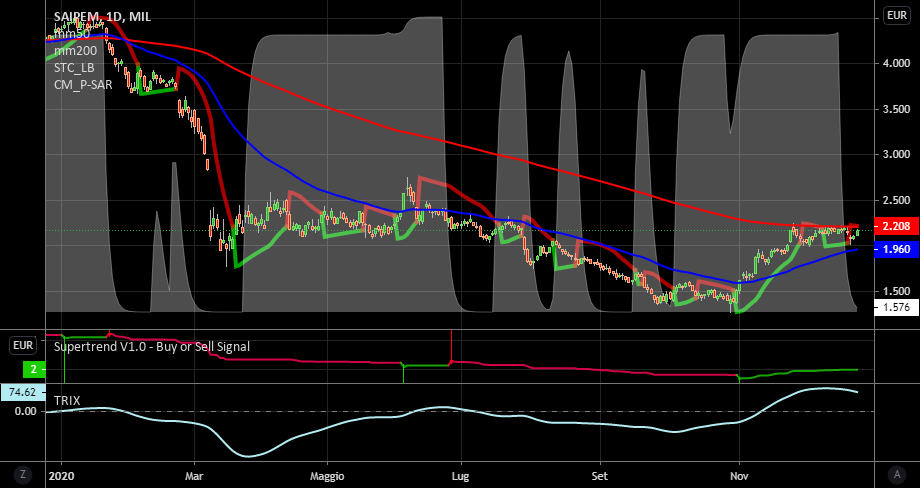Click the 2.500 price axis tick
This screenshot has height=488, width=920.
(897, 200)
